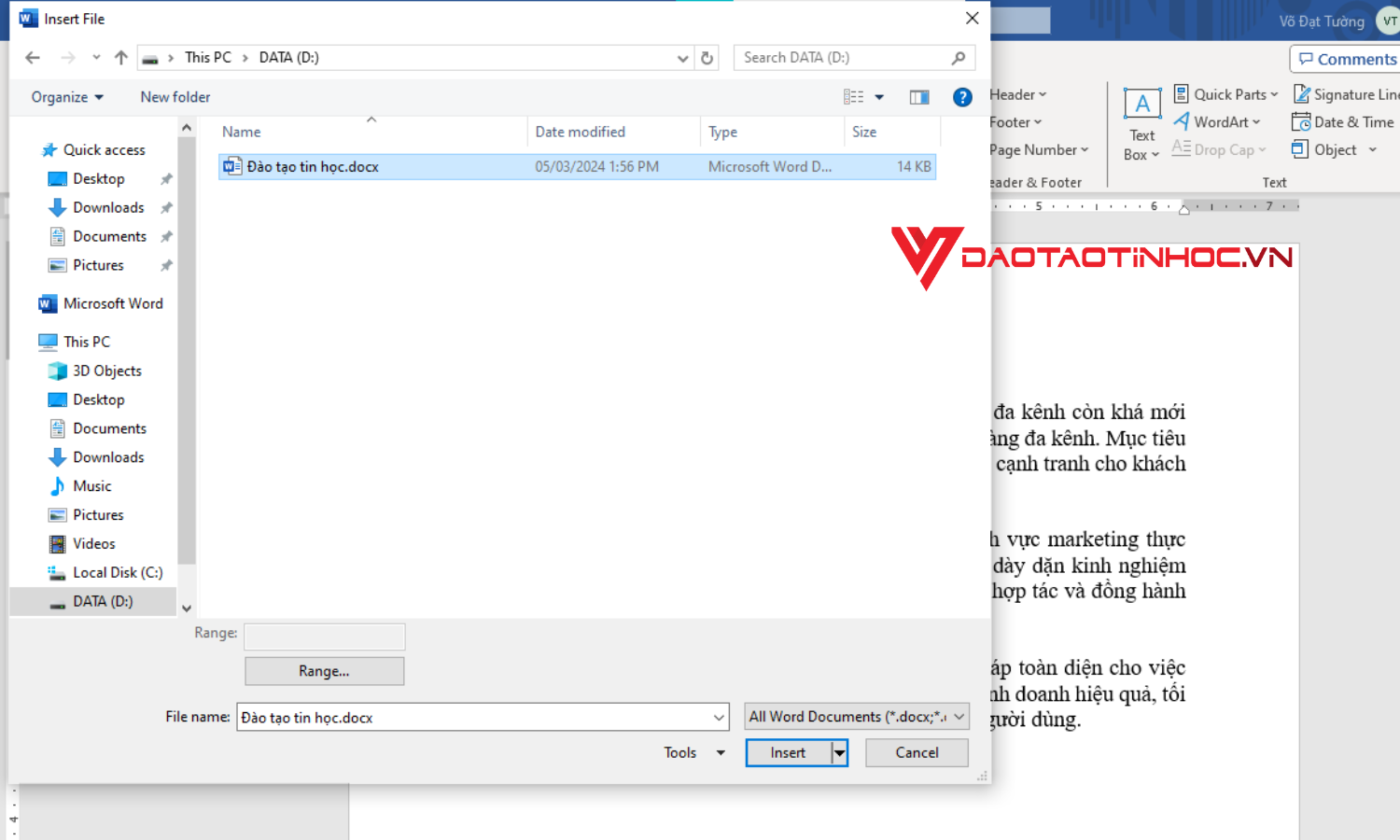This screenshot has width=1400, height=840.
Task: Click the Range... button
Action: tap(324, 670)
